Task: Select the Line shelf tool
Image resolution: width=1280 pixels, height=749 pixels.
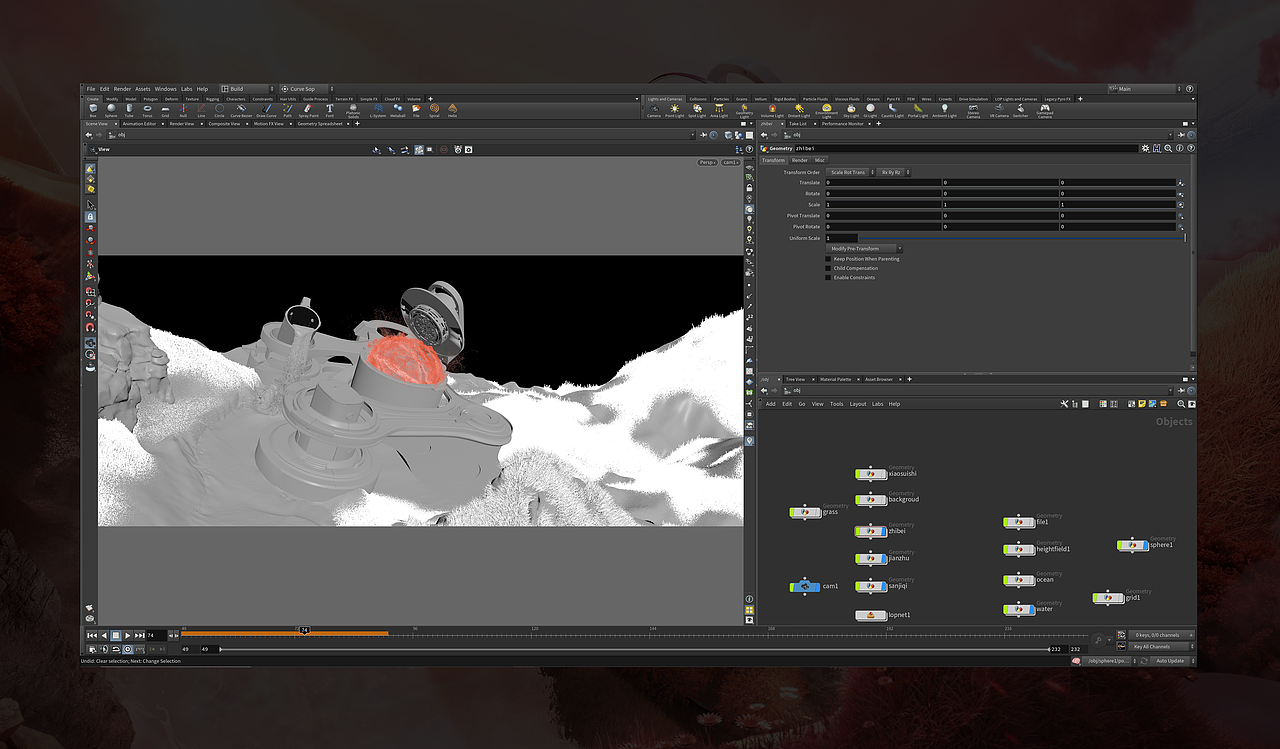Action: tap(201, 110)
